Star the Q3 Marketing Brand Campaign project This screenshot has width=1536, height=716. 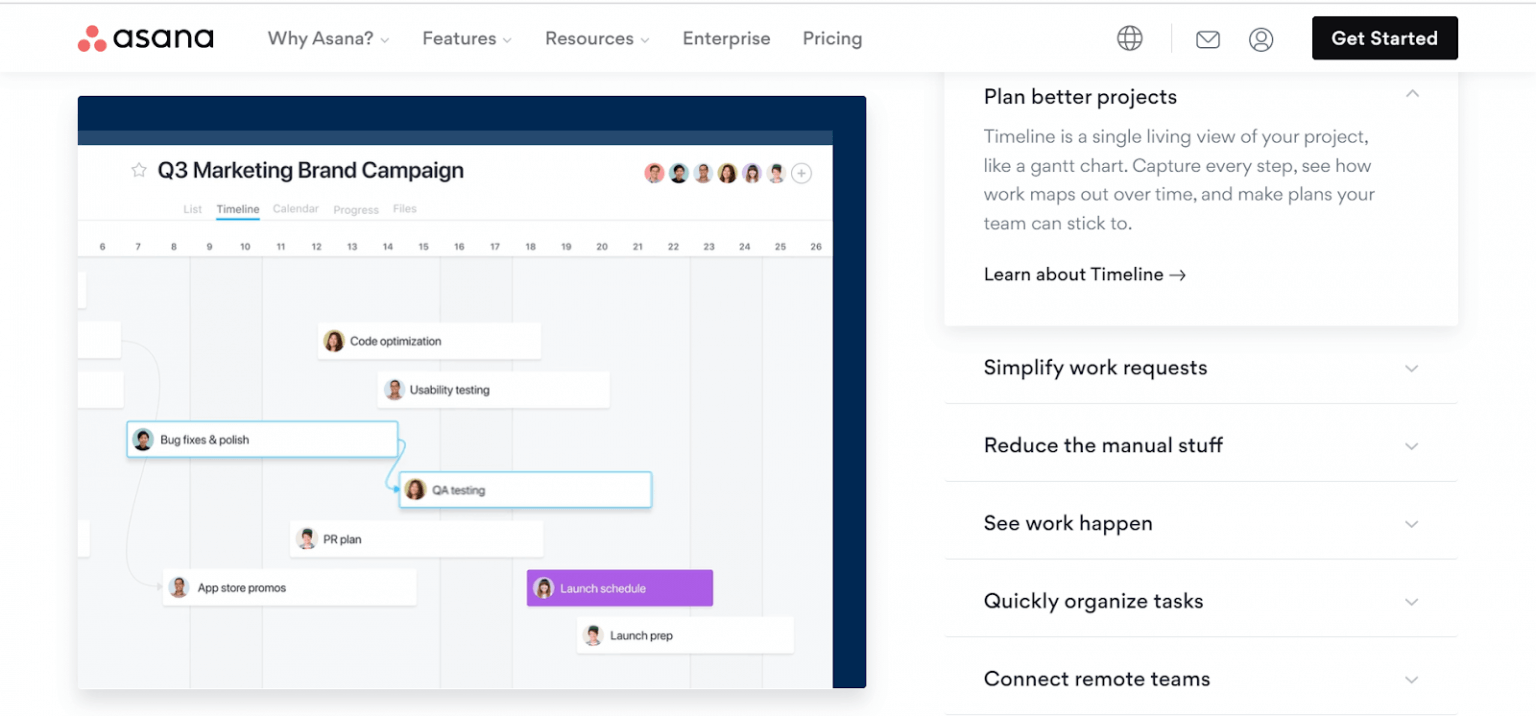click(139, 170)
